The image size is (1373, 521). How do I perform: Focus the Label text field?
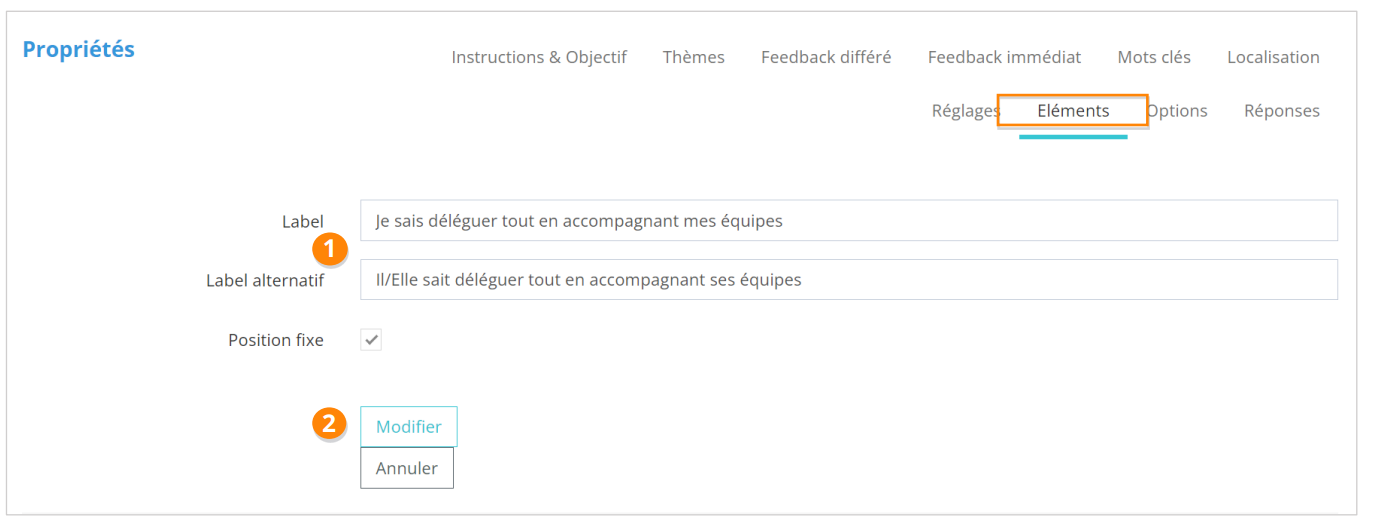(848, 221)
